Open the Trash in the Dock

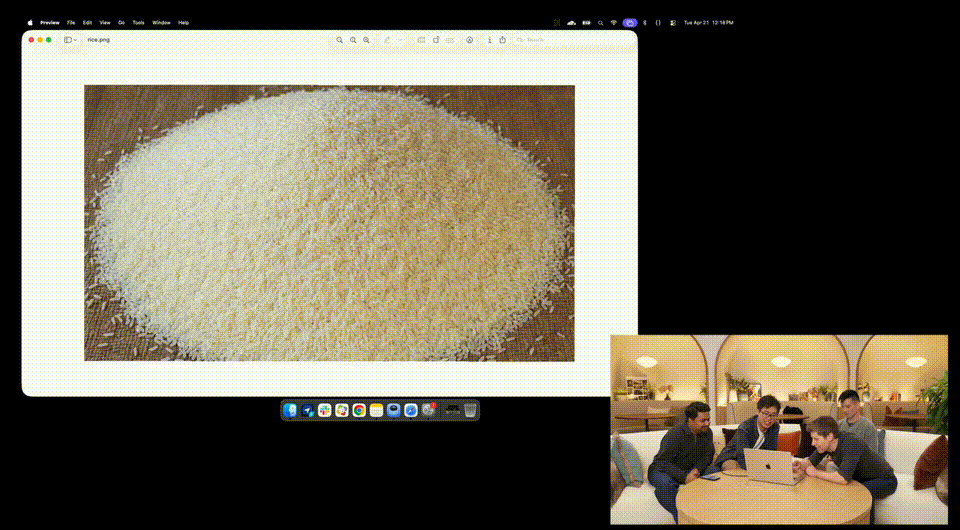tap(470, 410)
